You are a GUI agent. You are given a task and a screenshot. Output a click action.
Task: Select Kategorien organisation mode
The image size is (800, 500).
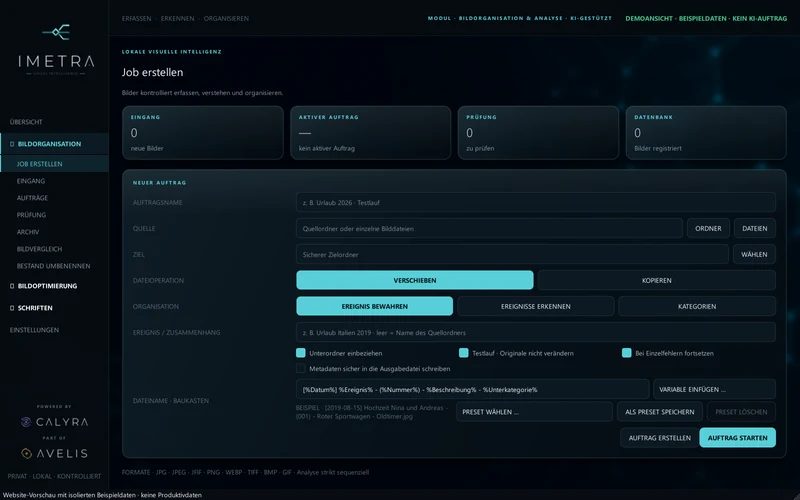pos(697,306)
